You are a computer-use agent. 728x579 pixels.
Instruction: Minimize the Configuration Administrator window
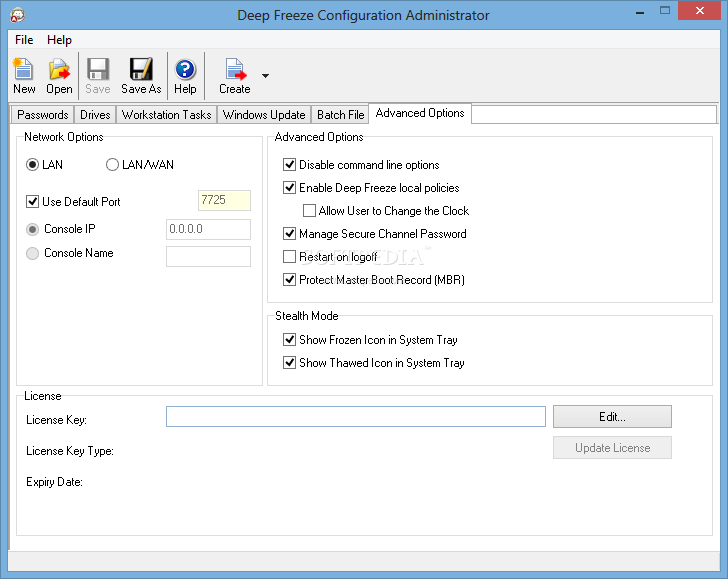point(640,12)
